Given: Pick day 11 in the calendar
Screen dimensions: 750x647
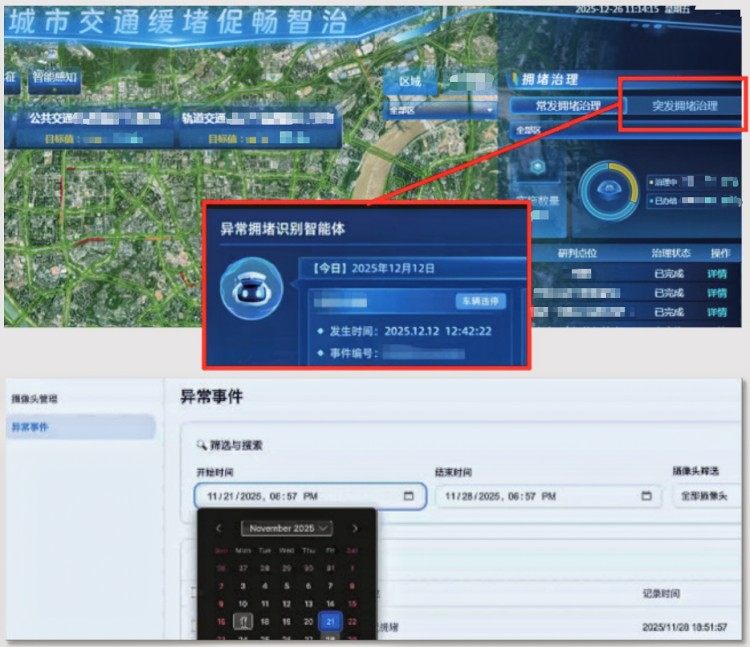Looking at the screenshot, I should point(265,604).
